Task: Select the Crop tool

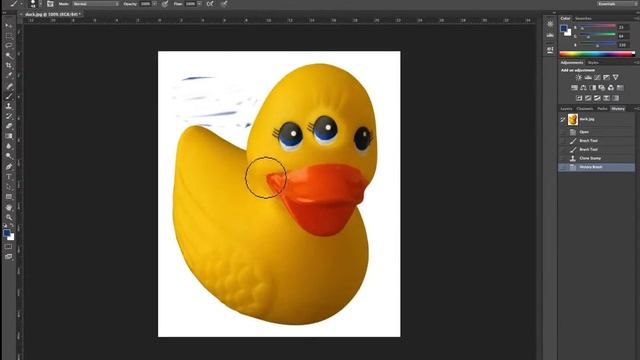Action: click(9, 65)
